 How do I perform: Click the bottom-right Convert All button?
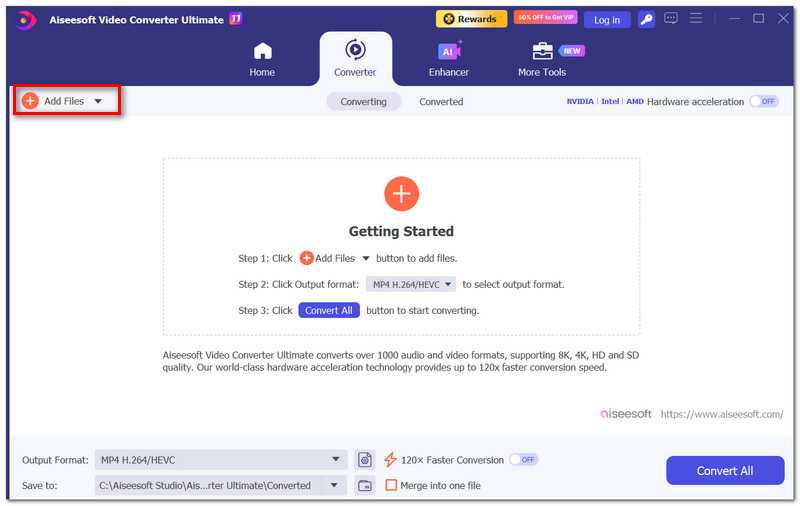725,470
